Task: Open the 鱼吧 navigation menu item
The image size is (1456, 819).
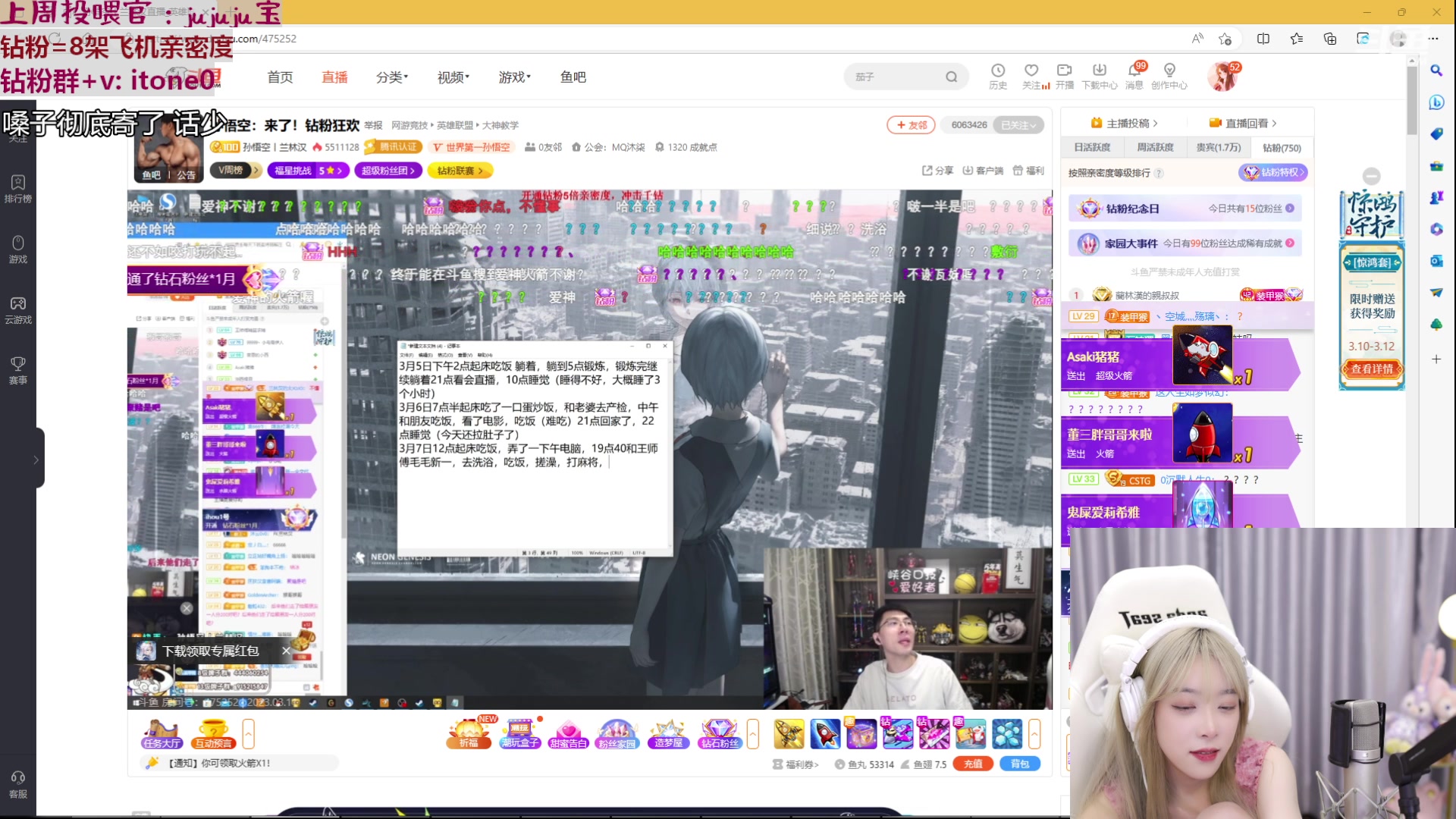Action: pos(573,77)
